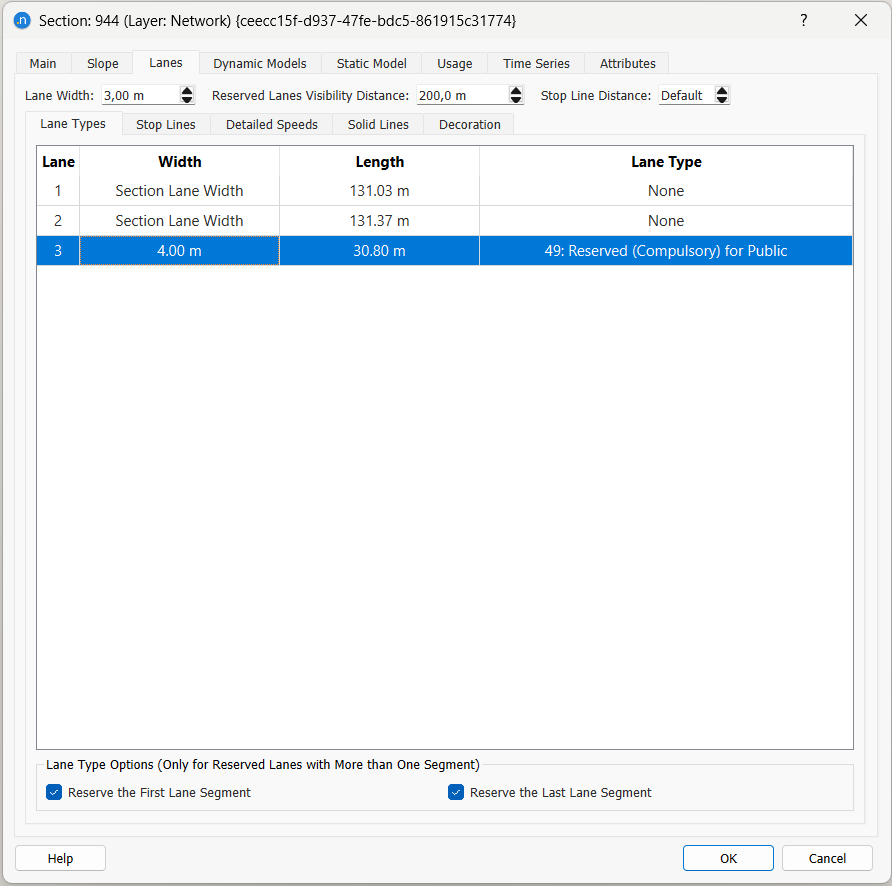Click Lane Type cell of lane 3
892x886 pixels.
[x=665, y=251]
